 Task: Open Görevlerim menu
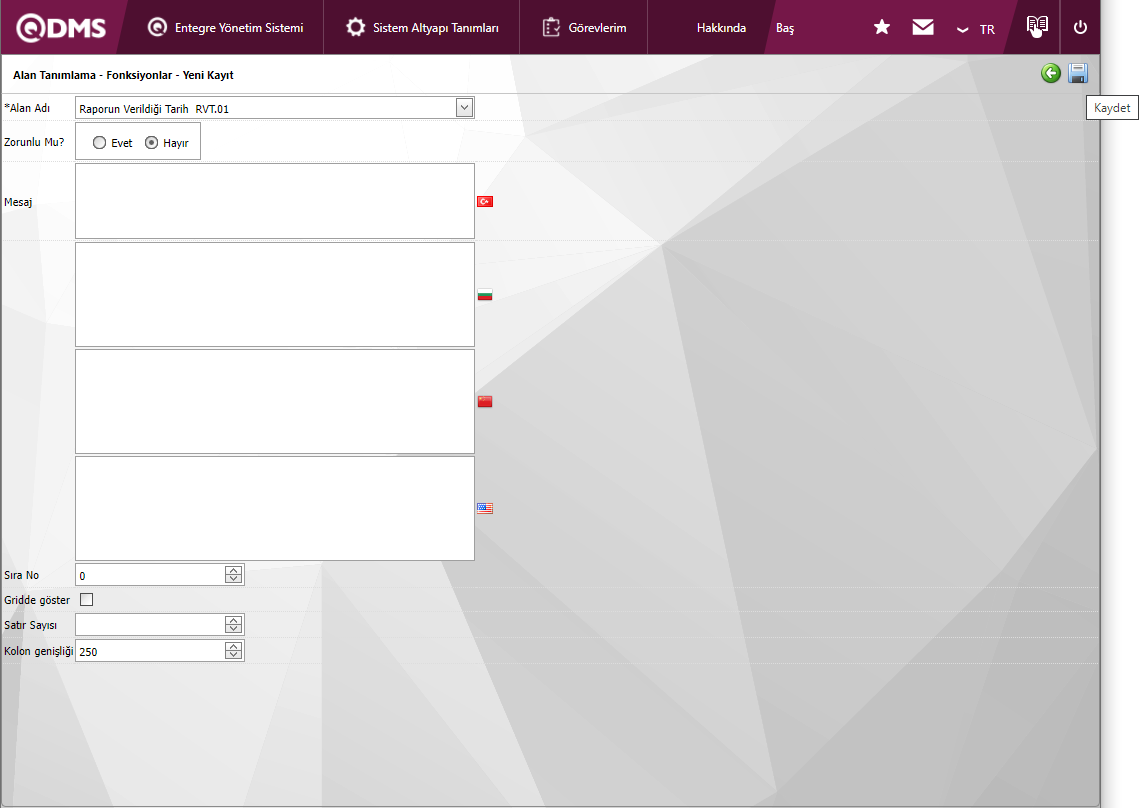[x=584, y=28]
